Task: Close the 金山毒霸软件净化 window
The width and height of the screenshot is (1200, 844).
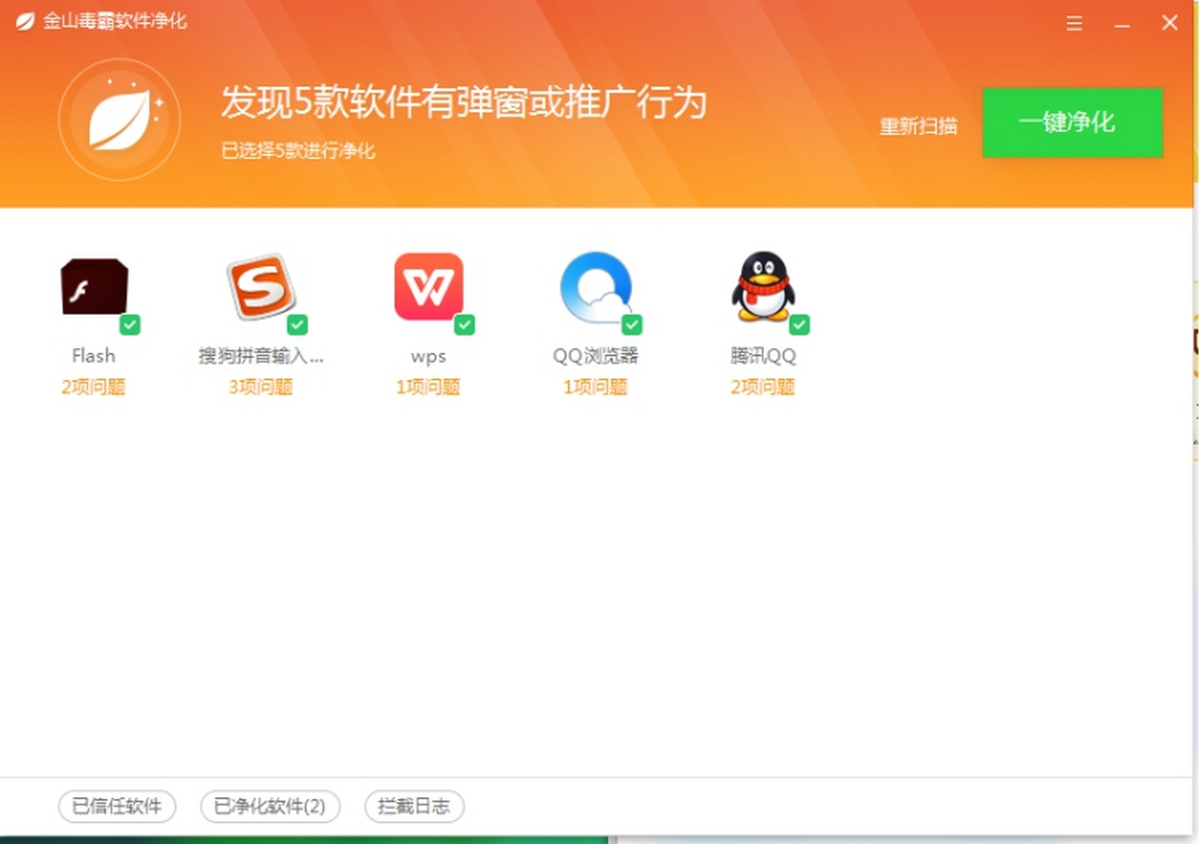Action: pyautogui.click(x=1169, y=23)
